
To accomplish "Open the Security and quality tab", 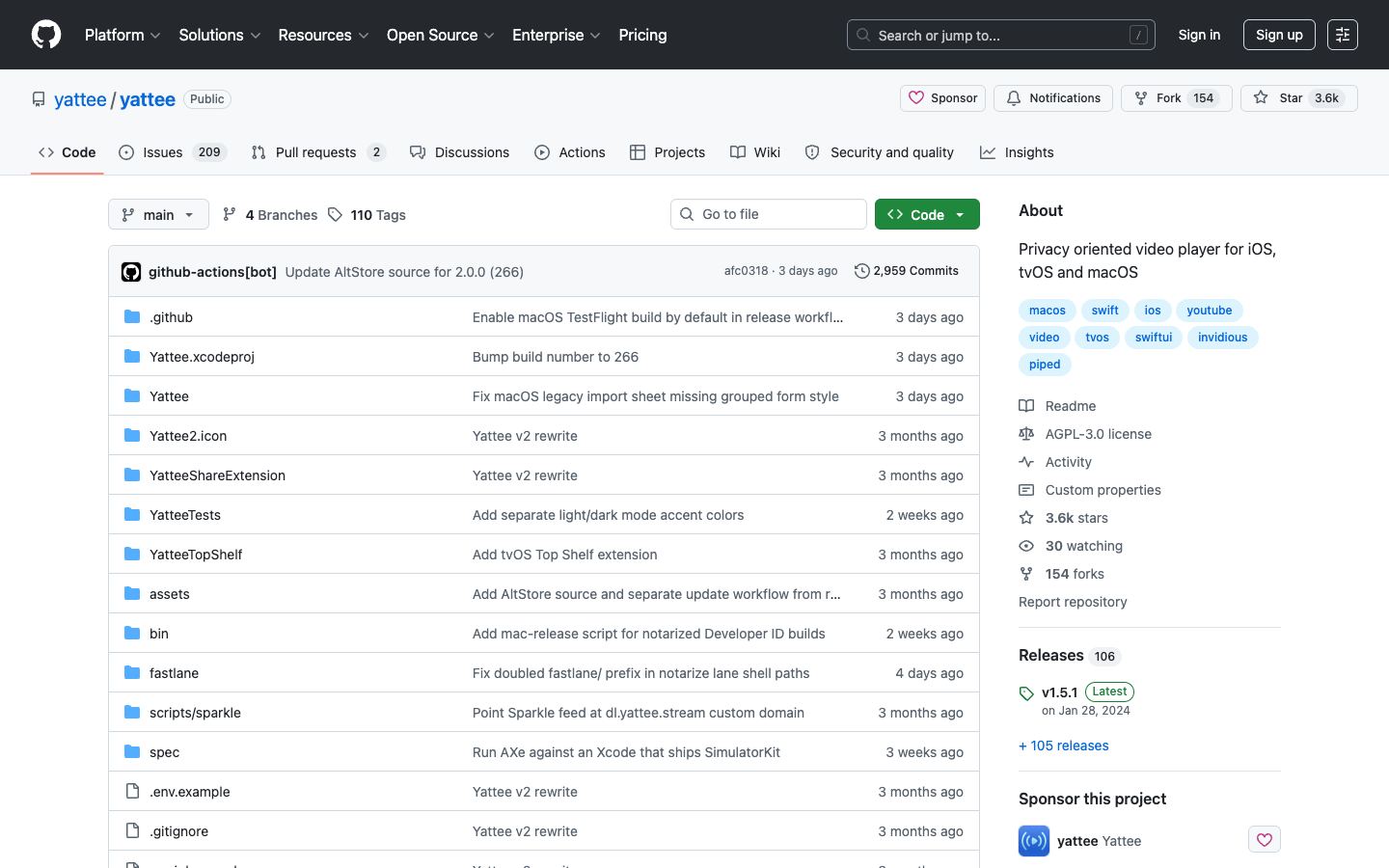I will coord(880,152).
